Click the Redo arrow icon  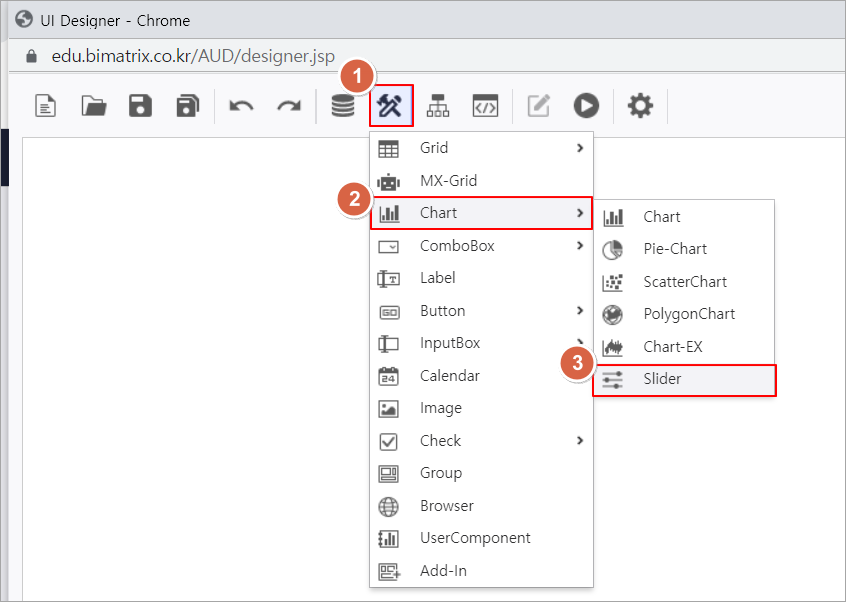pos(289,106)
